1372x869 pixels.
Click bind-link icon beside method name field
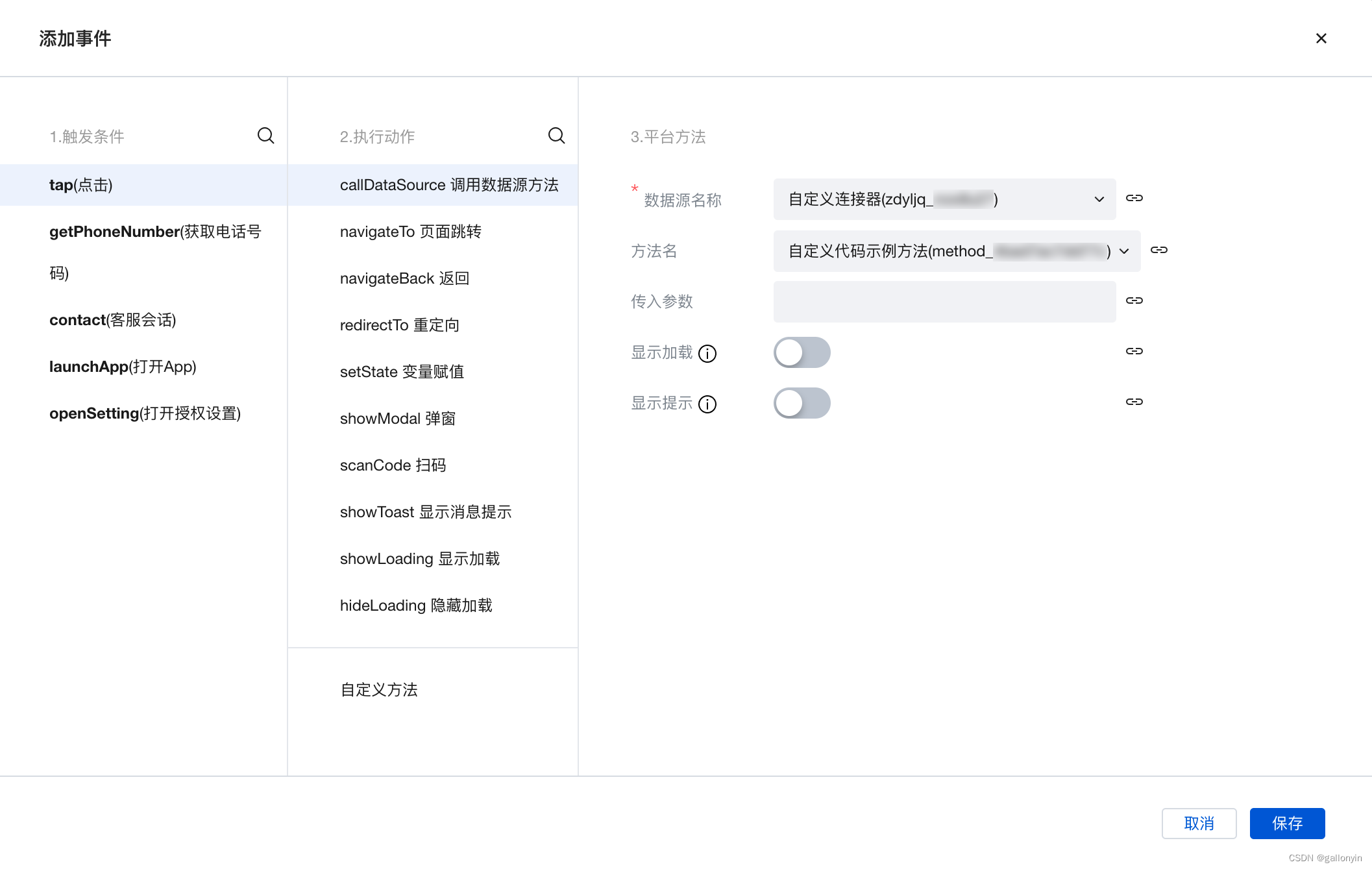pos(1158,251)
